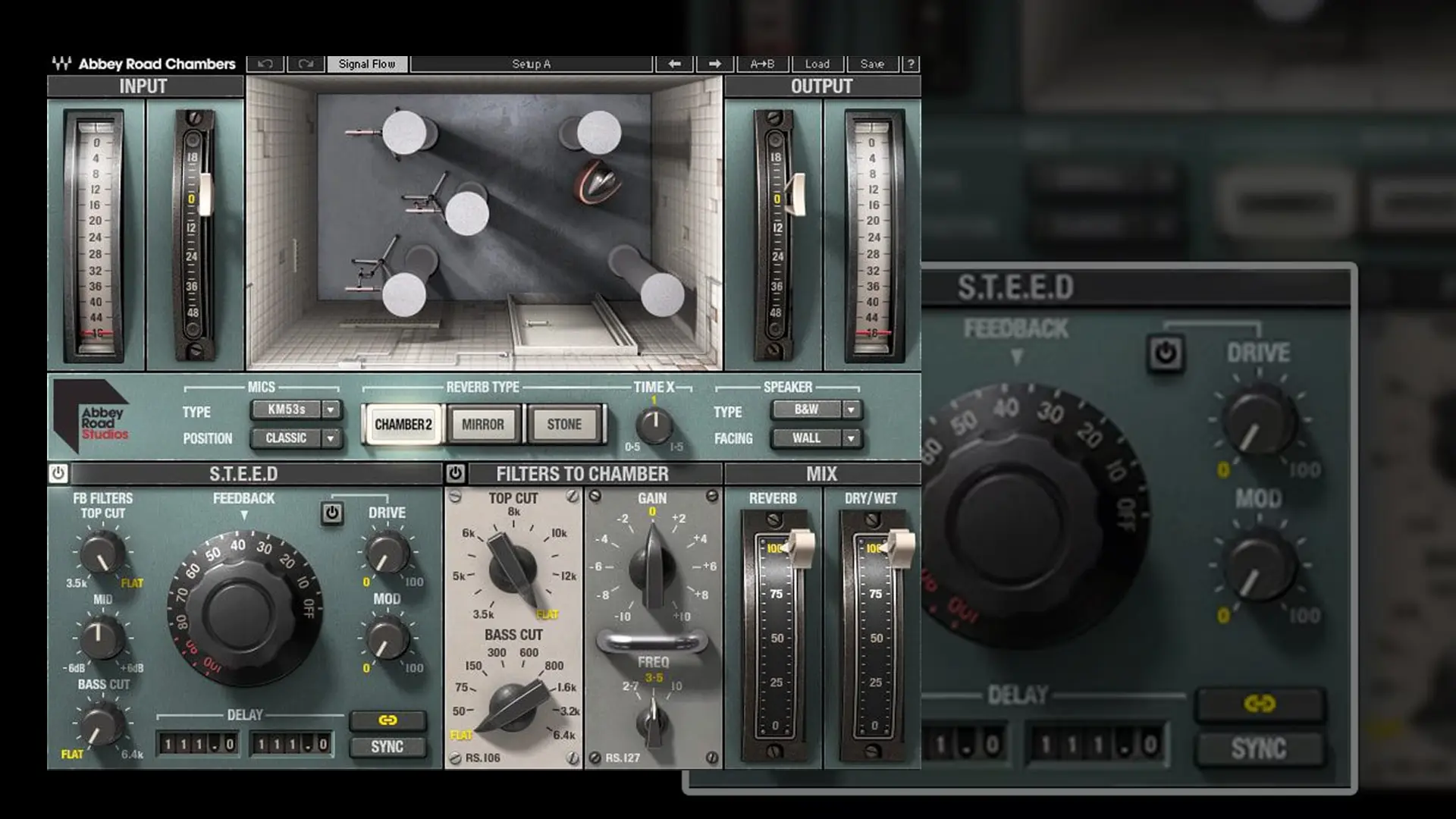Load the next preset with right arrow
The width and height of the screenshot is (1456, 819).
click(x=714, y=64)
